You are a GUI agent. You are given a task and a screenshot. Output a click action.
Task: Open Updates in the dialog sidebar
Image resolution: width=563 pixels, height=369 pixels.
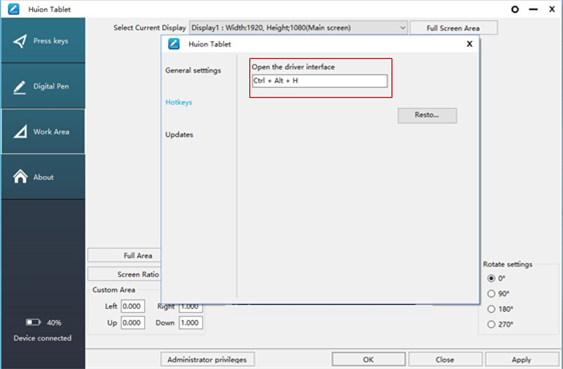tap(179, 135)
